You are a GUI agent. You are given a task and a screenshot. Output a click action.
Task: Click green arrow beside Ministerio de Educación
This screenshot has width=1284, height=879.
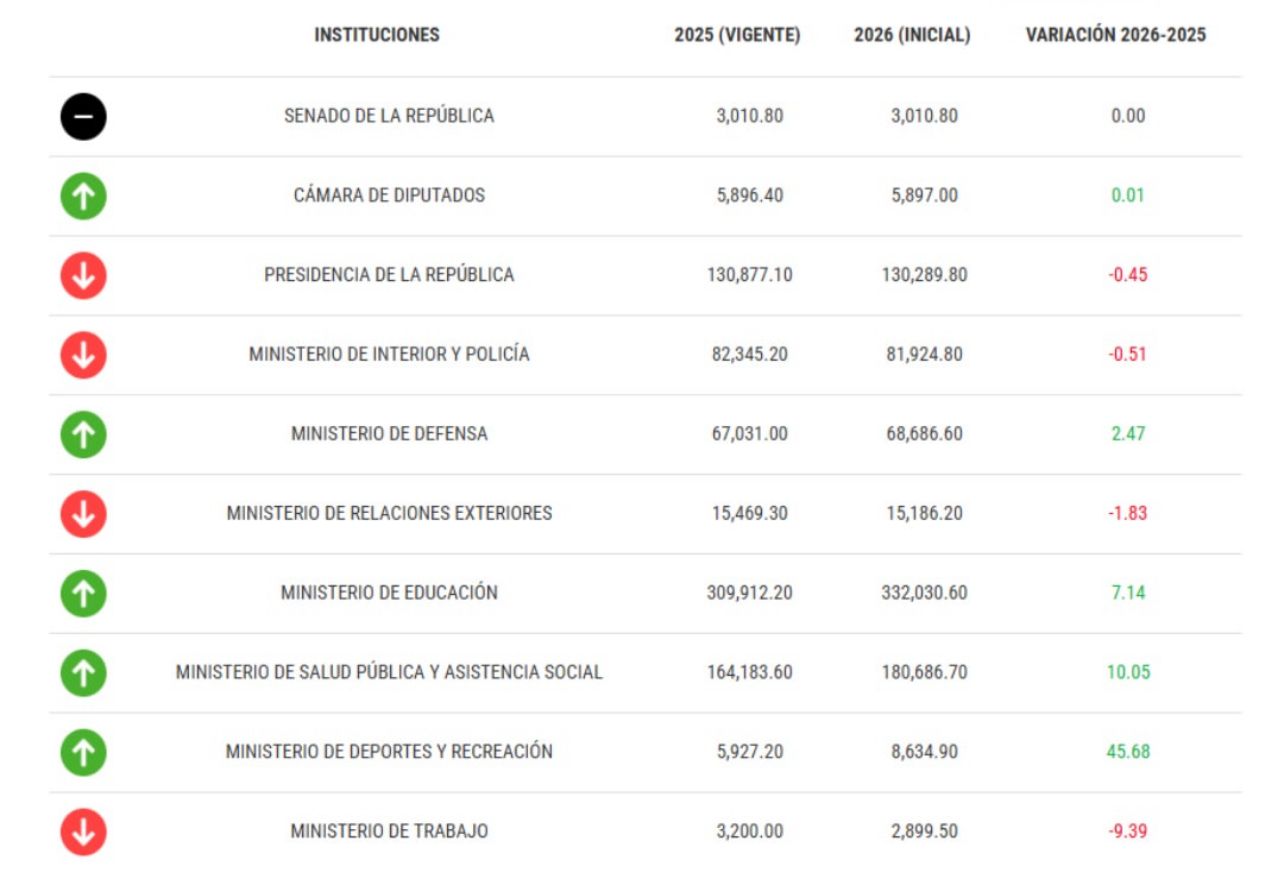pos(83,593)
